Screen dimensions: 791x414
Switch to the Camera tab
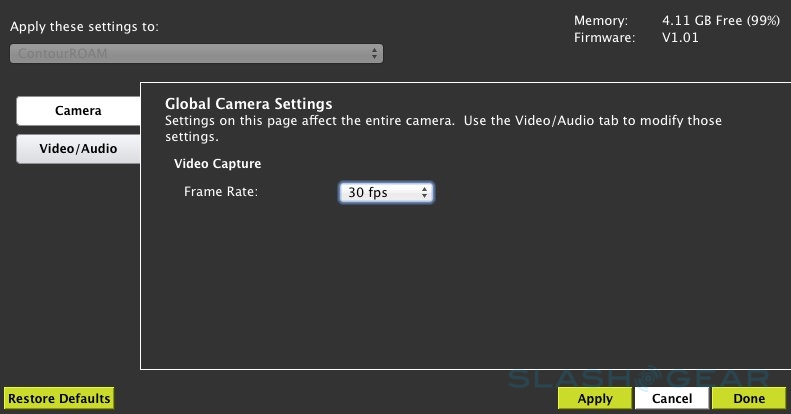[77, 111]
